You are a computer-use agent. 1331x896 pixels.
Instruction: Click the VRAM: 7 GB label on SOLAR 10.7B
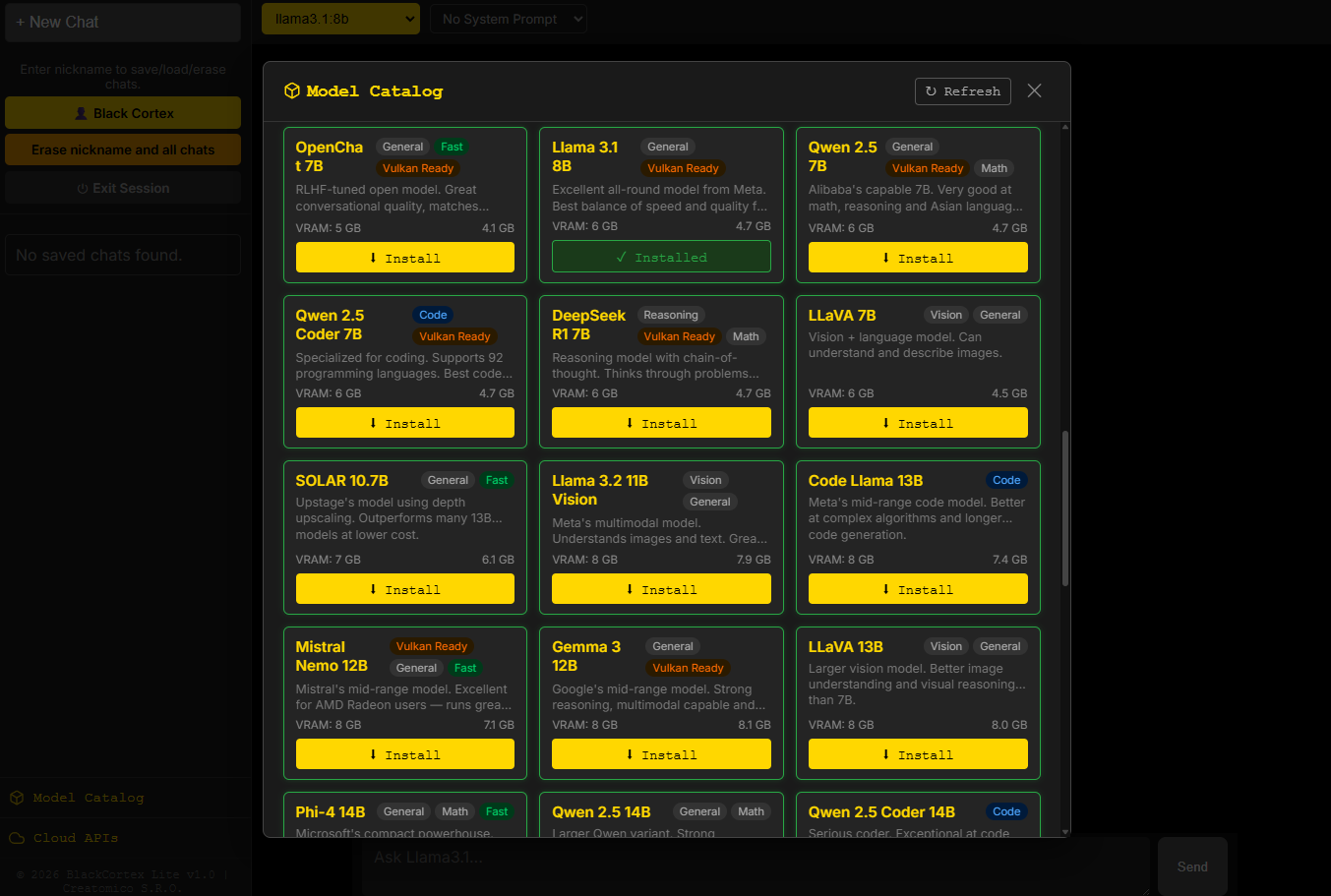(x=329, y=560)
